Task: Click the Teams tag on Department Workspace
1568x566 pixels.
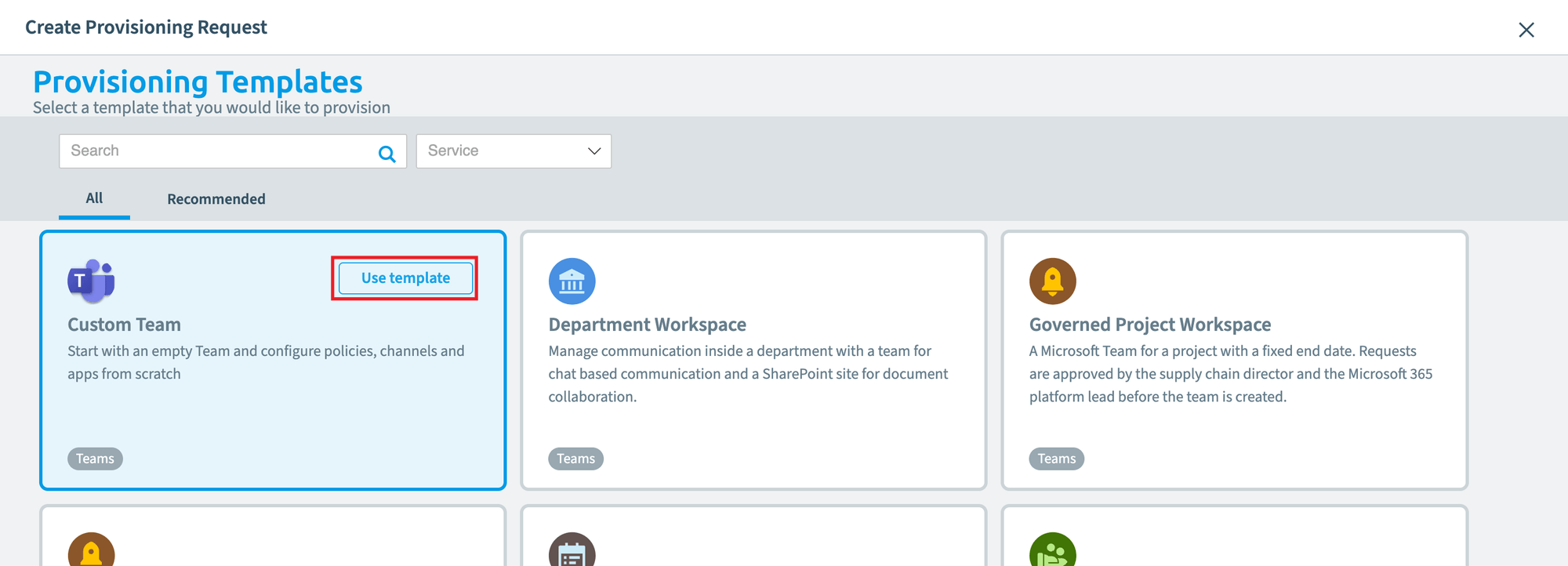Action: coord(576,459)
